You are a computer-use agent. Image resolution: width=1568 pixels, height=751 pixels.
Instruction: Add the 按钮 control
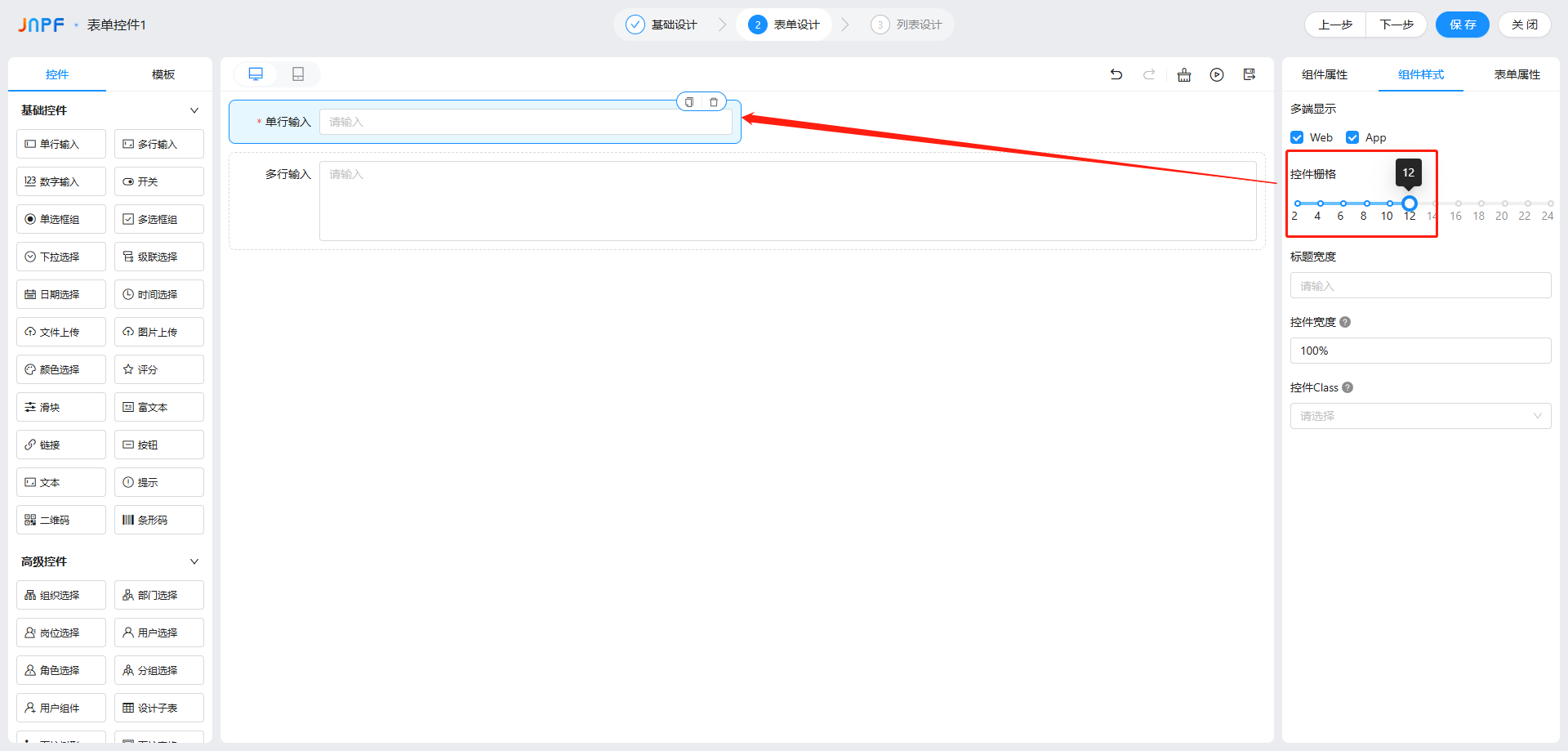159,445
